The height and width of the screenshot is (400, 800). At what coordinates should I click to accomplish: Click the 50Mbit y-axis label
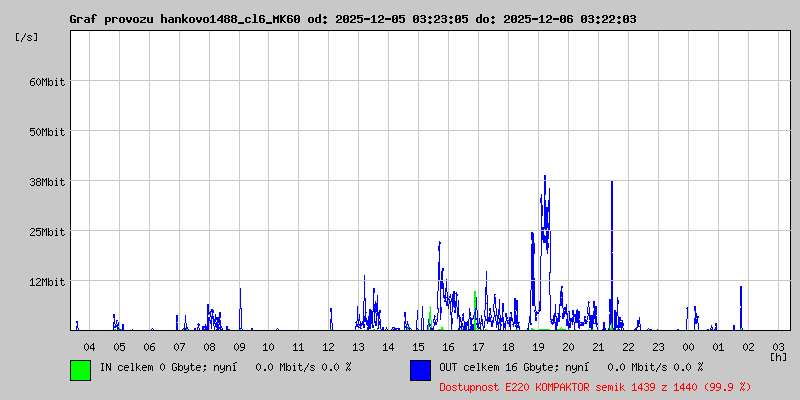[x=46, y=132]
